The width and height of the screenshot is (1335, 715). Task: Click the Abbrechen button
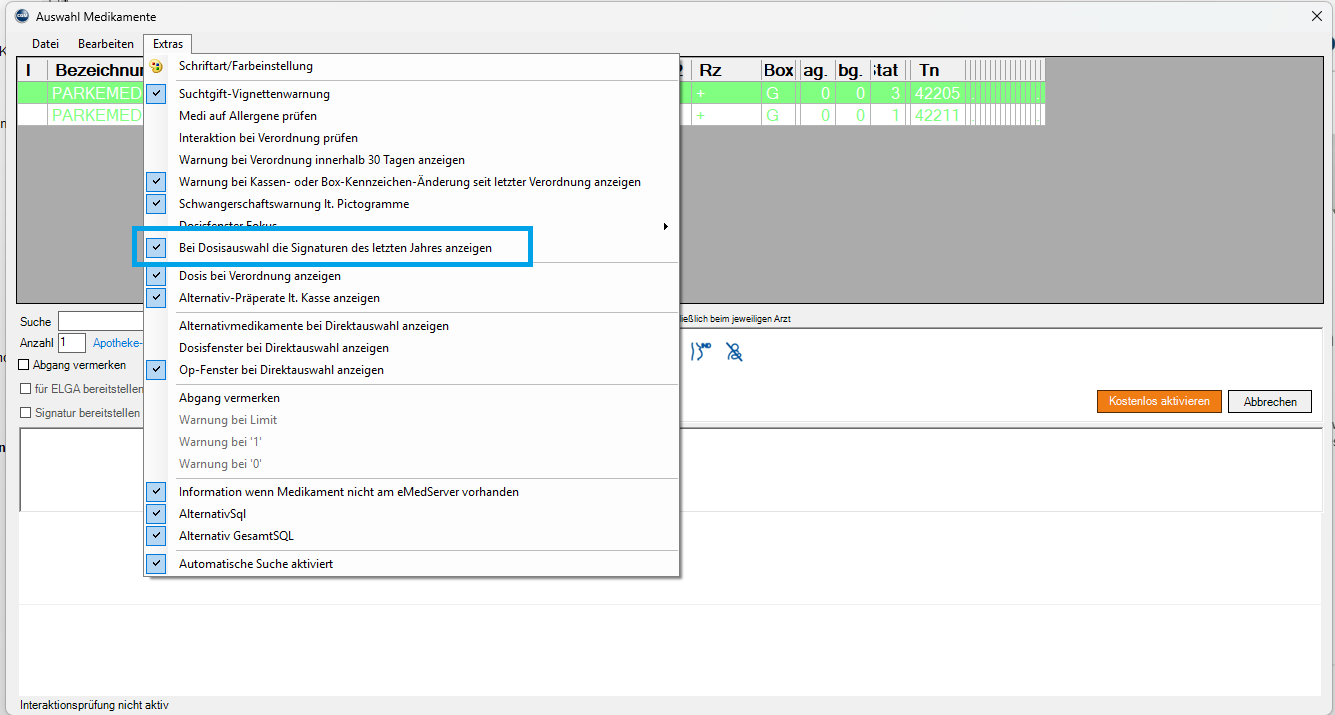coord(1269,401)
